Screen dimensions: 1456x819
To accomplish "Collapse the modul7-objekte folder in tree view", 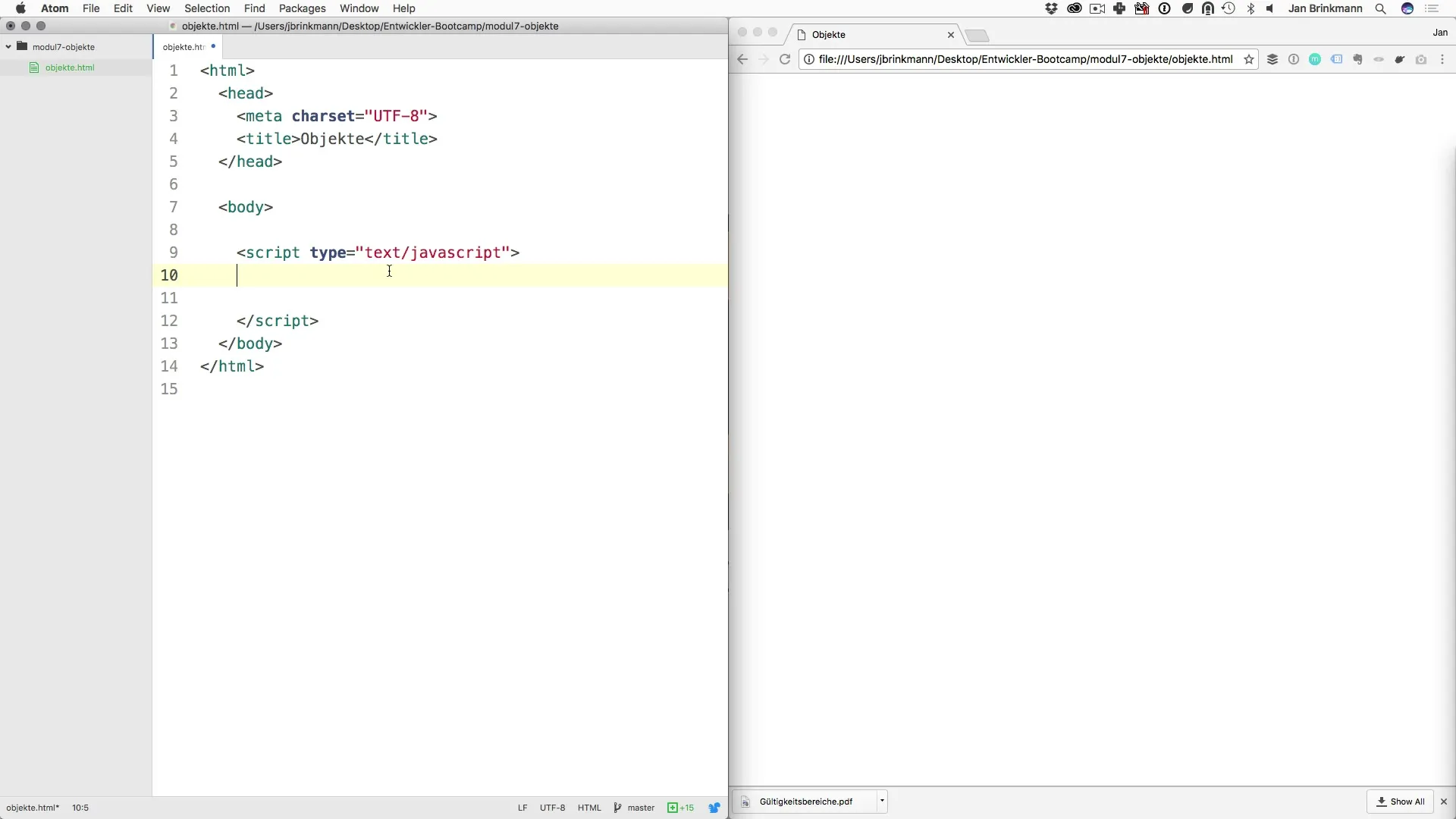I will pyautogui.click(x=8, y=46).
